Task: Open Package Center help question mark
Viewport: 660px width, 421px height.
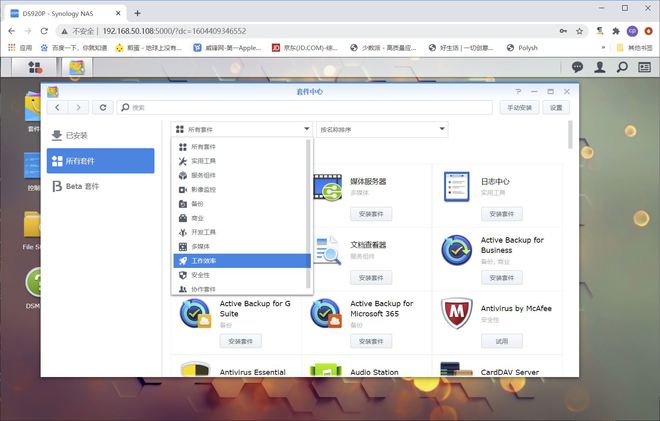Action: (x=518, y=91)
